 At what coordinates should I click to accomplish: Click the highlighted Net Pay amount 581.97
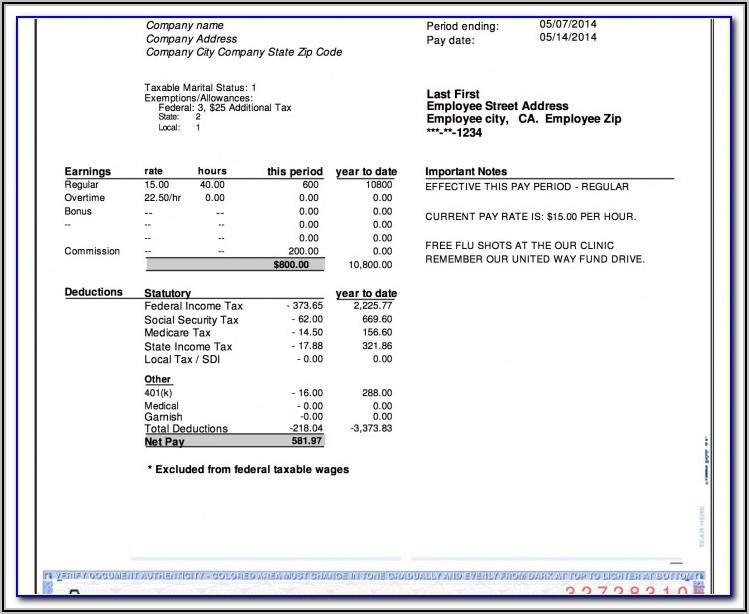304,441
